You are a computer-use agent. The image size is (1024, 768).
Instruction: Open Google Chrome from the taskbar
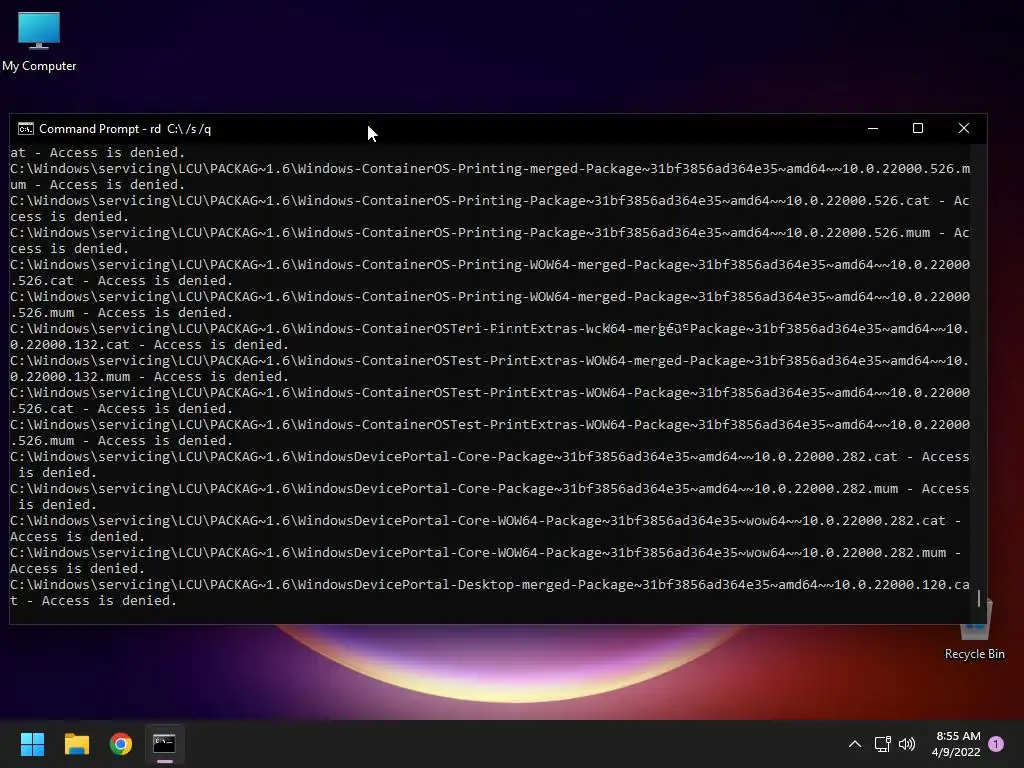(x=121, y=744)
